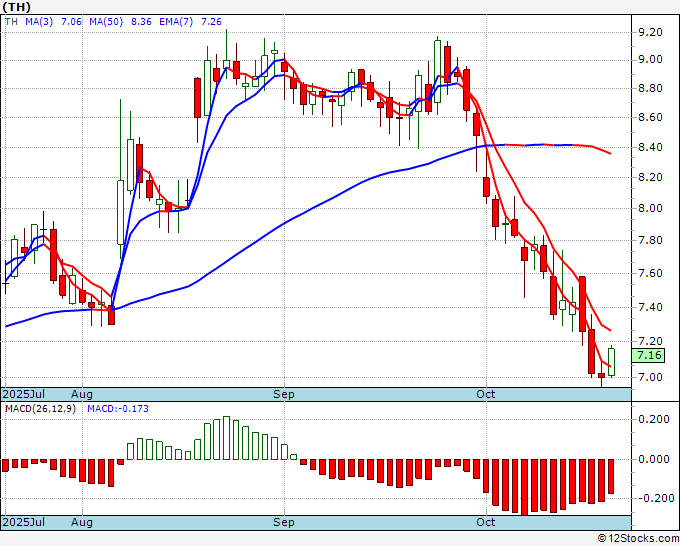Click the MACD(26,12,9) panel label
Image resolution: width=680 pixels, height=546 pixels.
[40, 409]
